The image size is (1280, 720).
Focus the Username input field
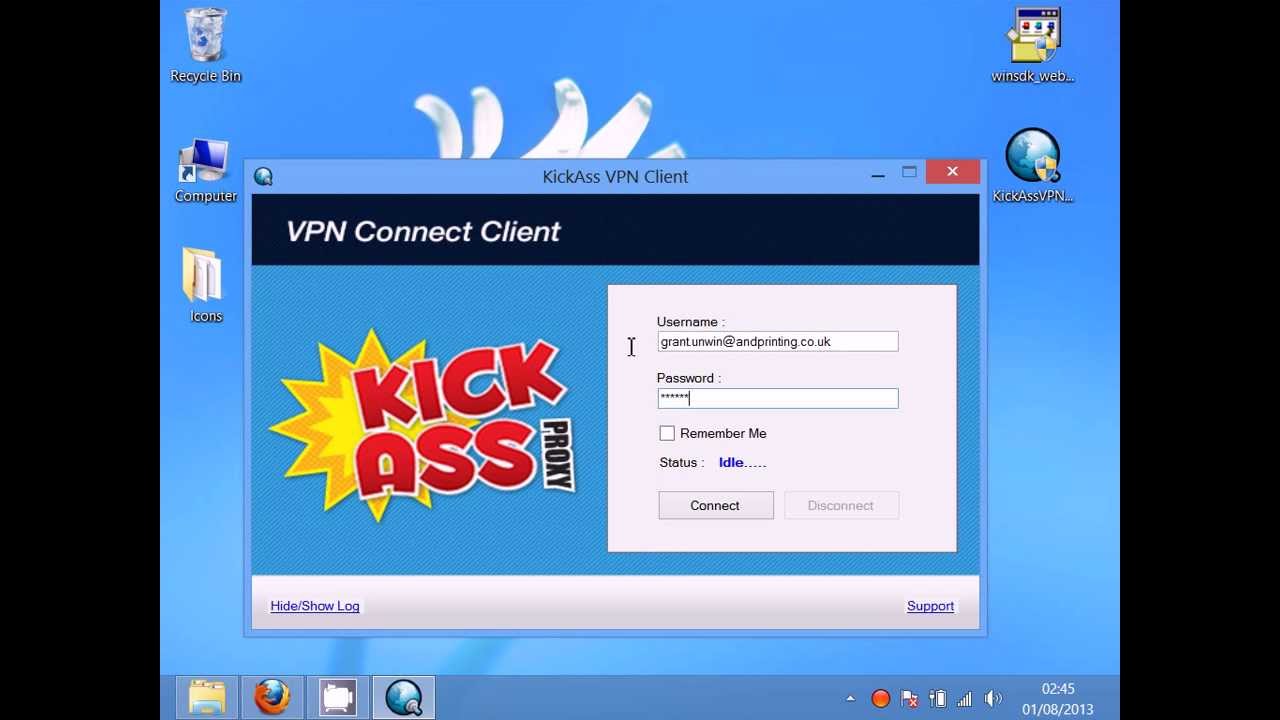[x=778, y=342]
